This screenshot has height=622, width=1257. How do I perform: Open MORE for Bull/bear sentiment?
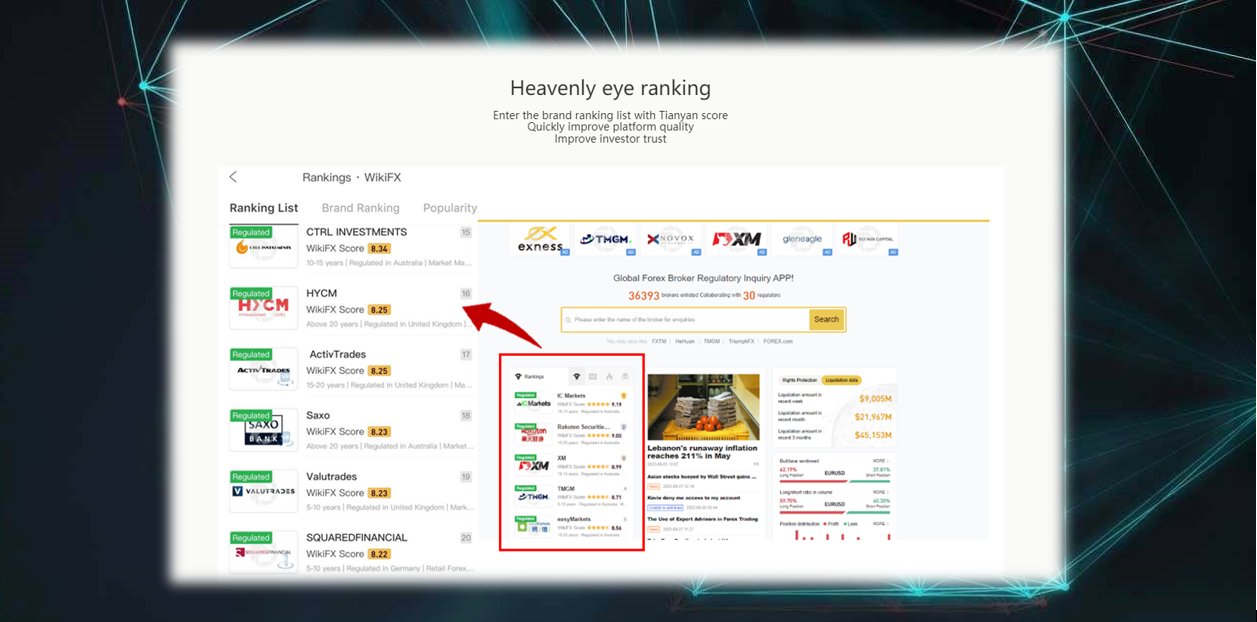coord(880,461)
